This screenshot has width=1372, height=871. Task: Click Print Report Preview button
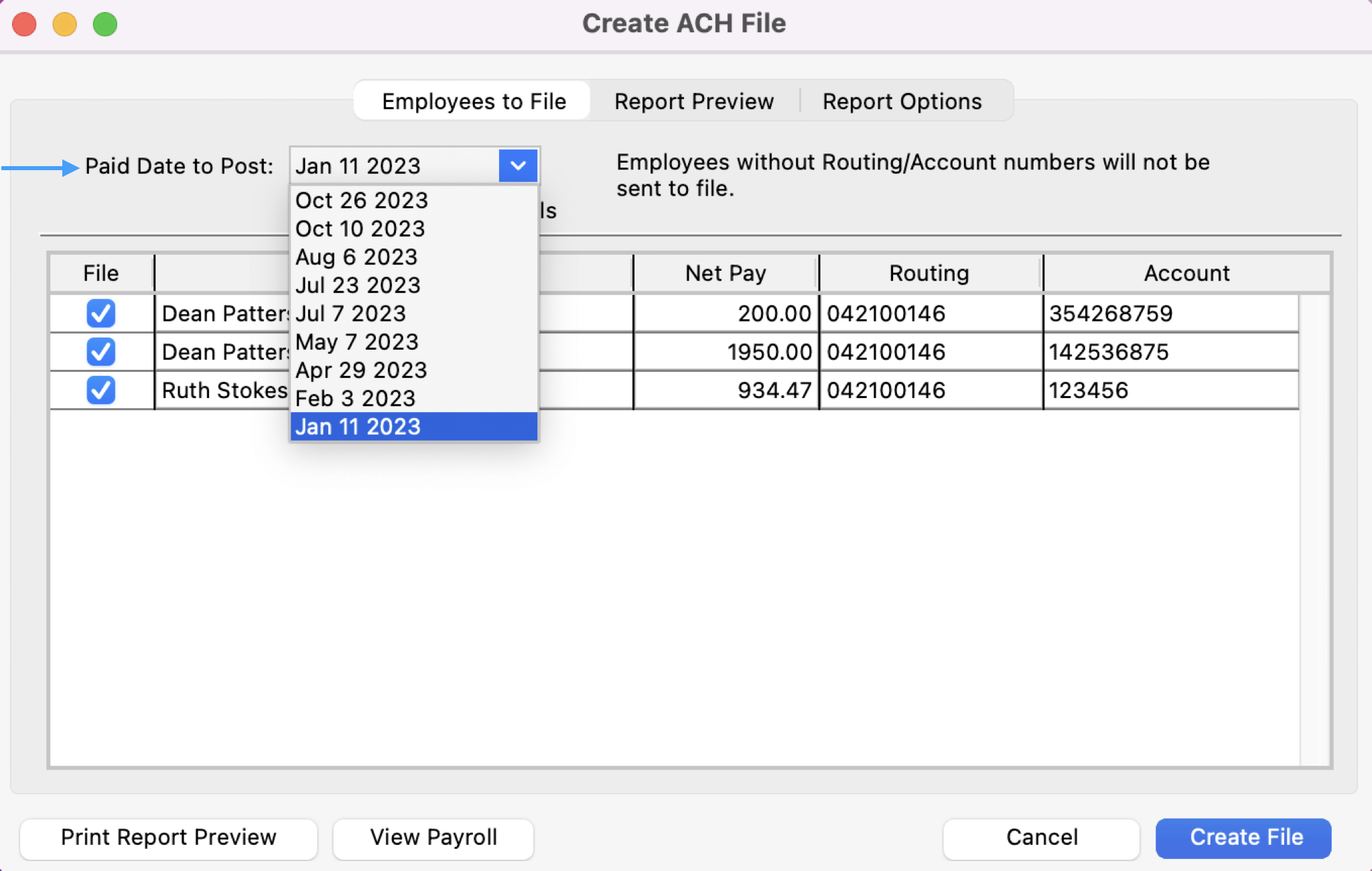(168, 837)
